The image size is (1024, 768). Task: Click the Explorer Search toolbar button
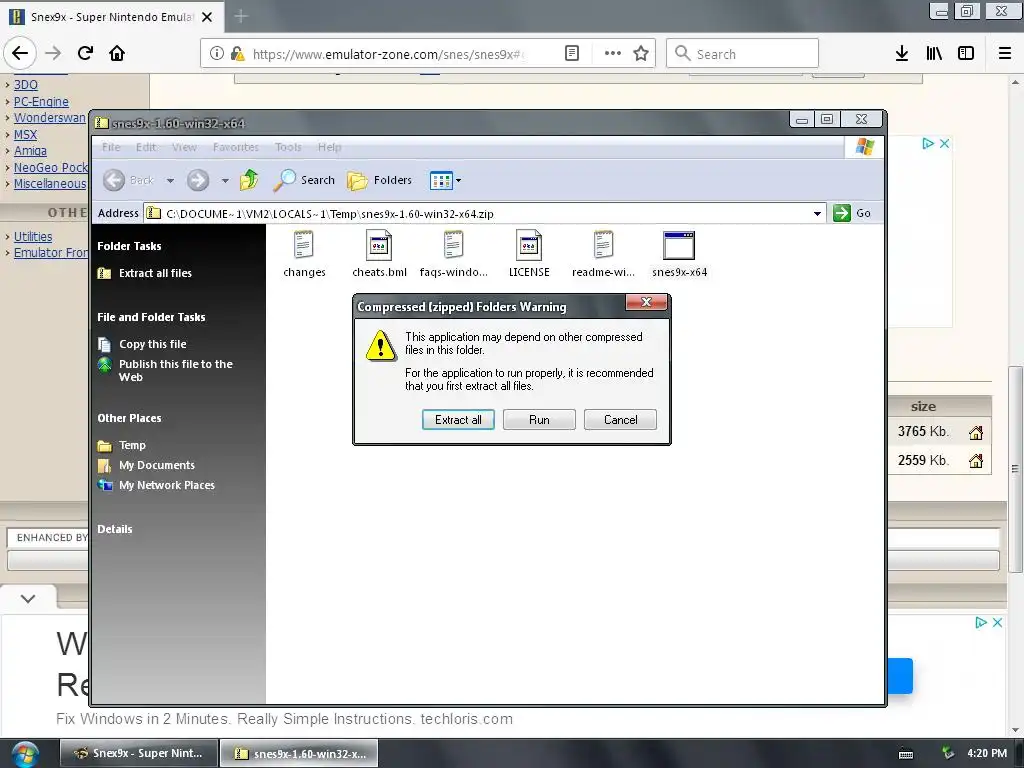point(304,180)
